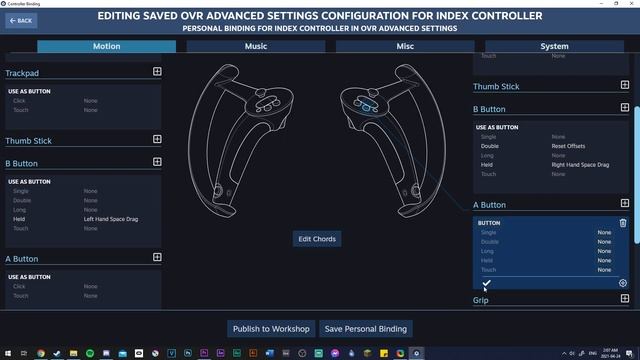Select the left controller diagram
This screenshot has height=360, width=640.
click(x=241, y=141)
